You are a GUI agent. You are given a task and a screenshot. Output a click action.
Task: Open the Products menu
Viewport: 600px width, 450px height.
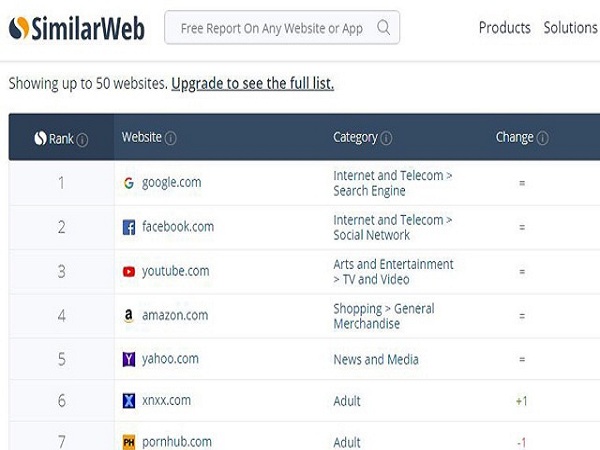505,28
